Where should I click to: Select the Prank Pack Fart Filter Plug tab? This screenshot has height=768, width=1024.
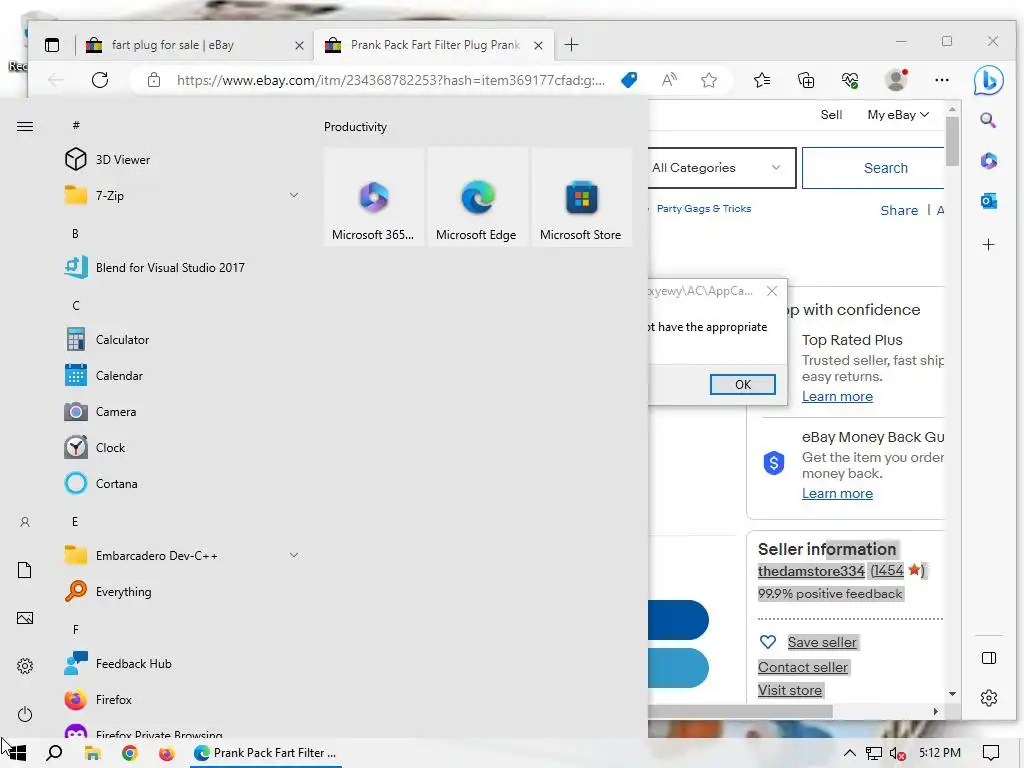click(x=434, y=45)
